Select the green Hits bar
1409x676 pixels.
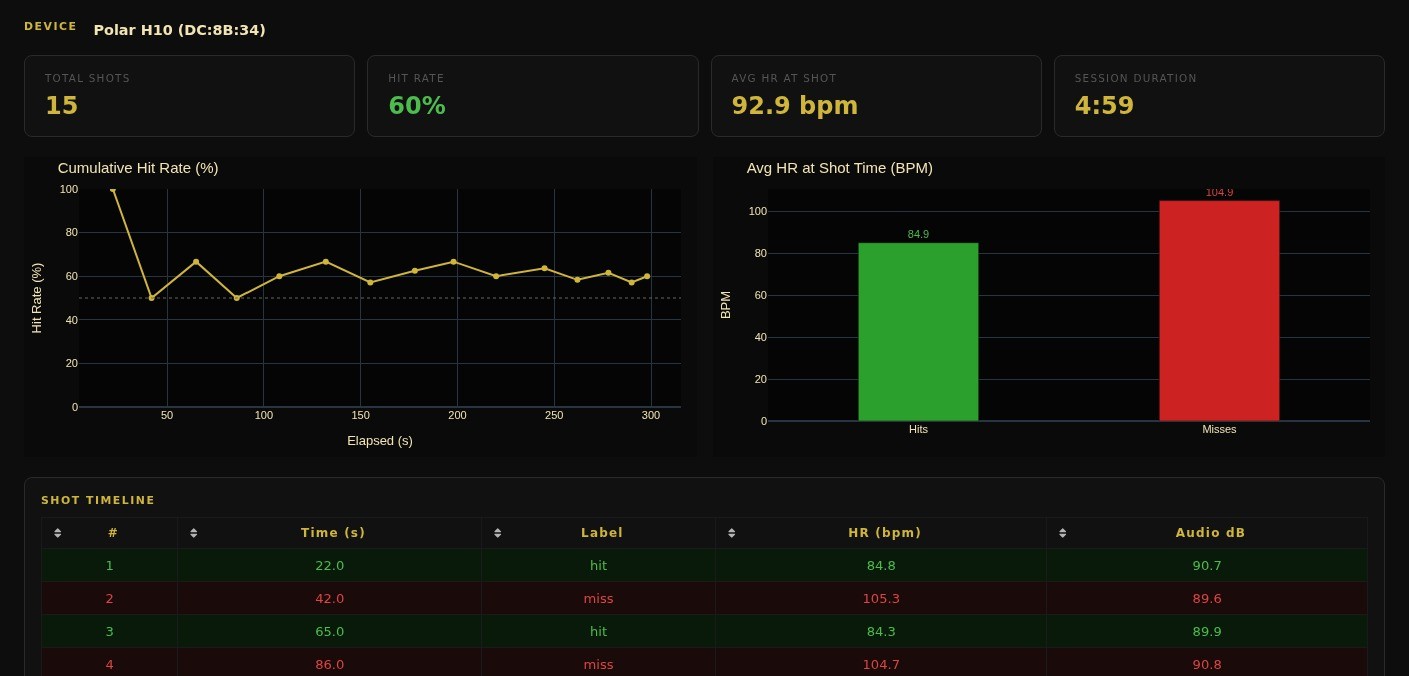point(918,332)
